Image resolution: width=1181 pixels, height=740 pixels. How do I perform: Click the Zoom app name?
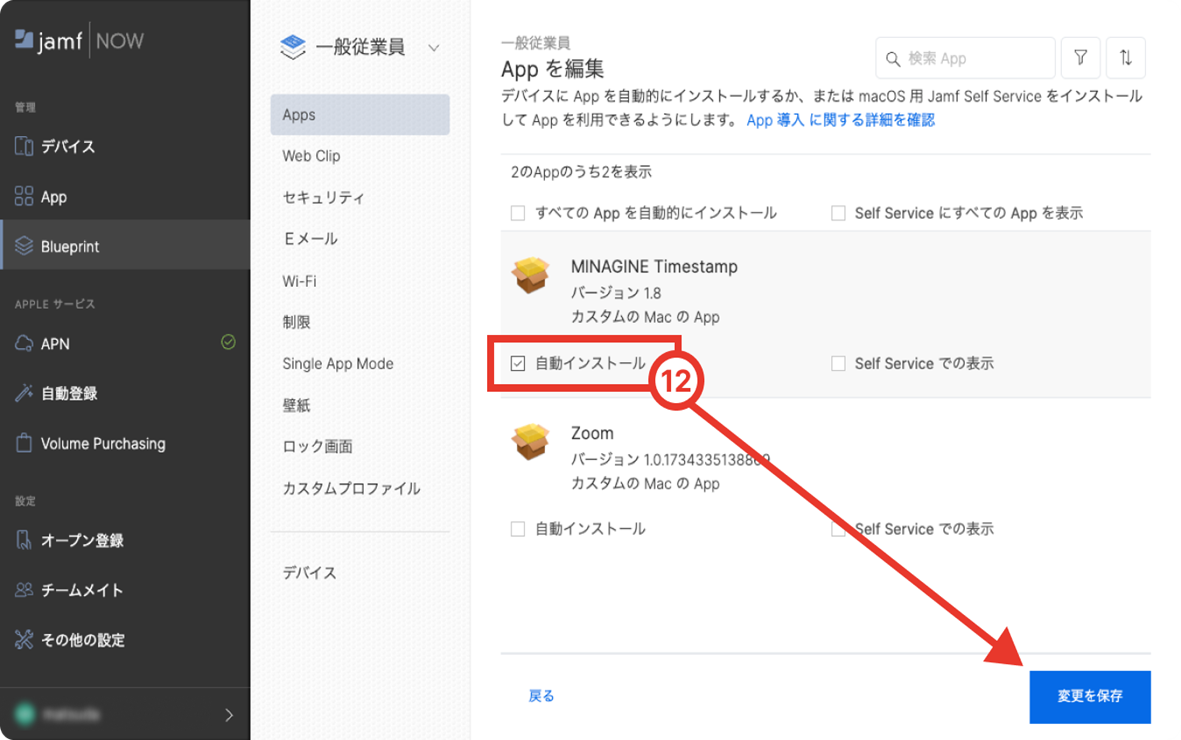[x=592, y=433]
